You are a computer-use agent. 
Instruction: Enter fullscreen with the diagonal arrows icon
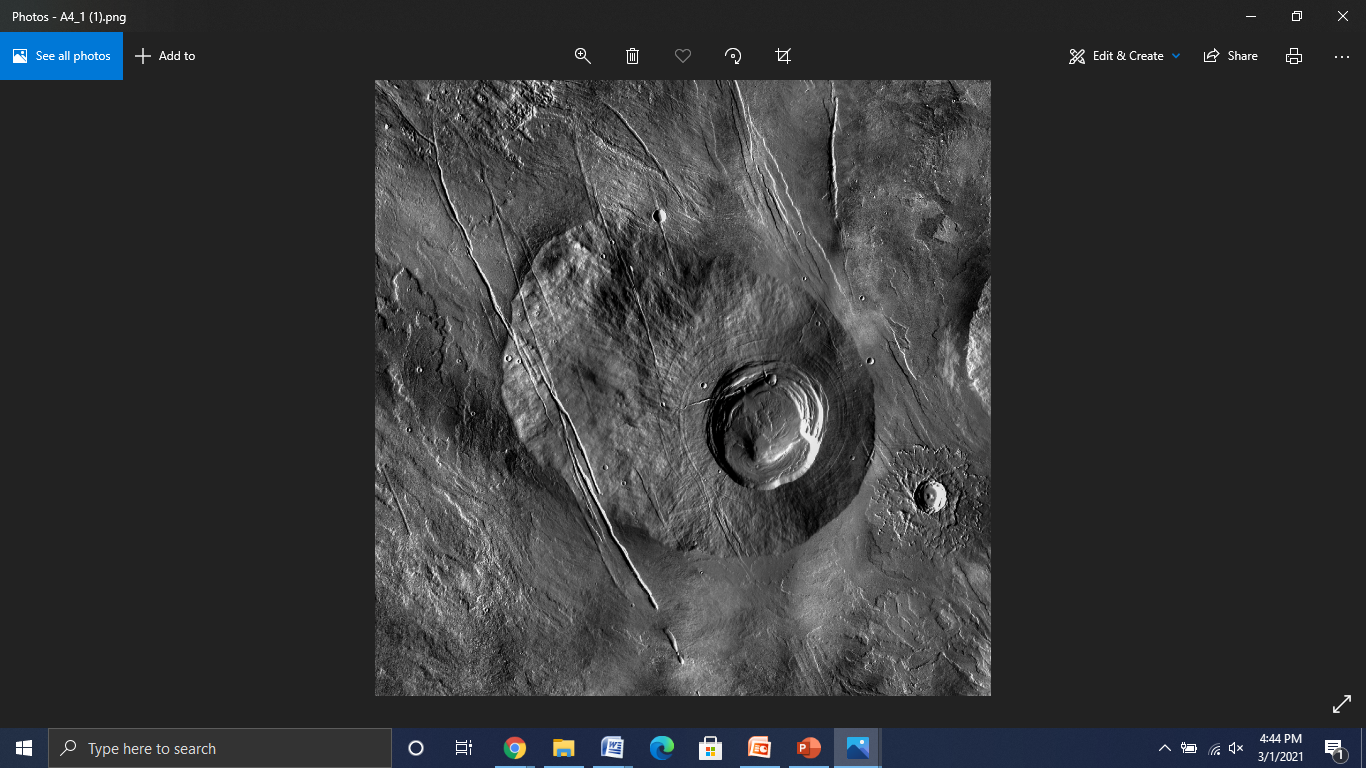(x=1342, y=705)
